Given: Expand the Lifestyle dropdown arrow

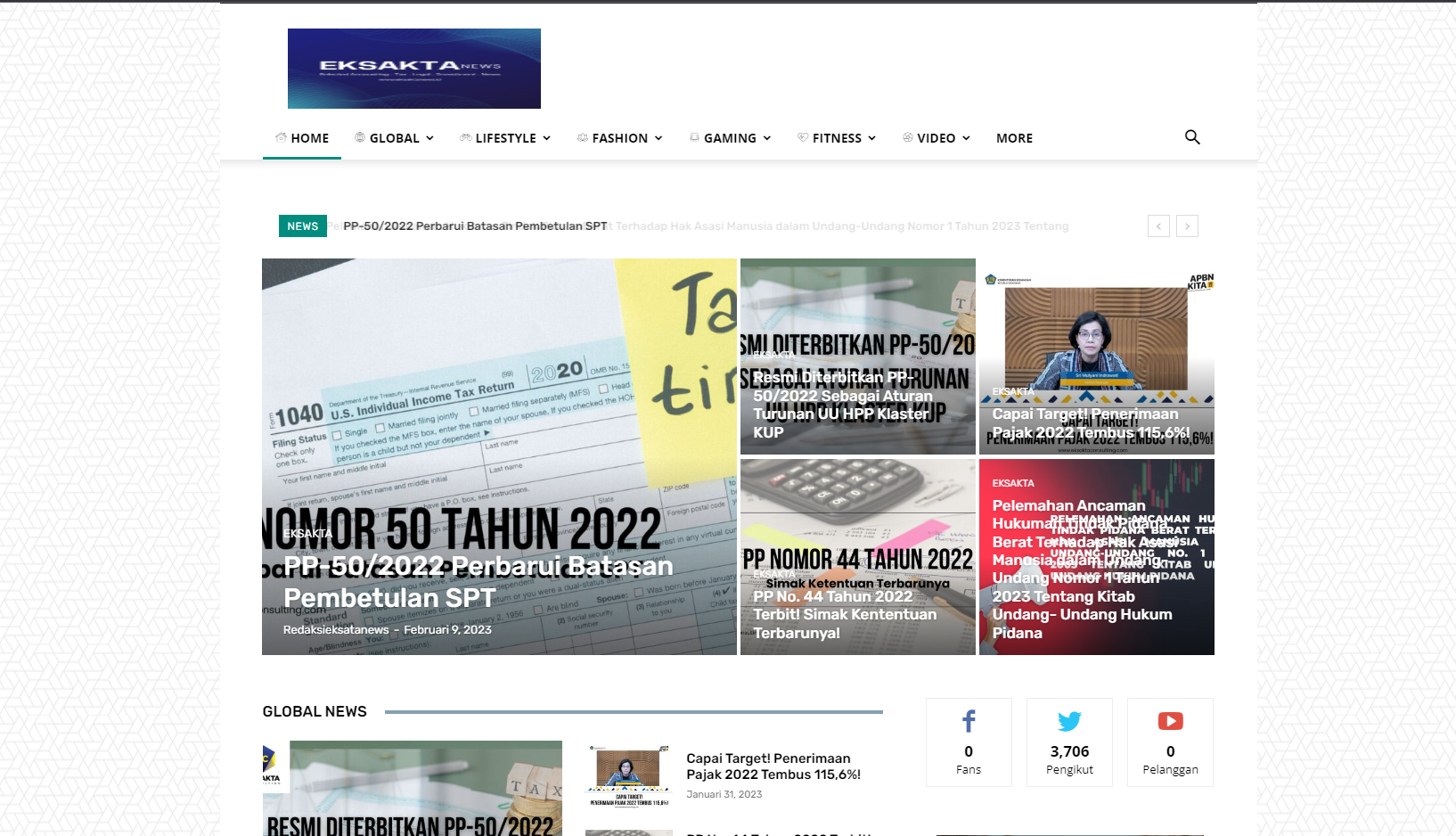Looking at the screenshot, I should pyautogui.click(x=546, y=138).
